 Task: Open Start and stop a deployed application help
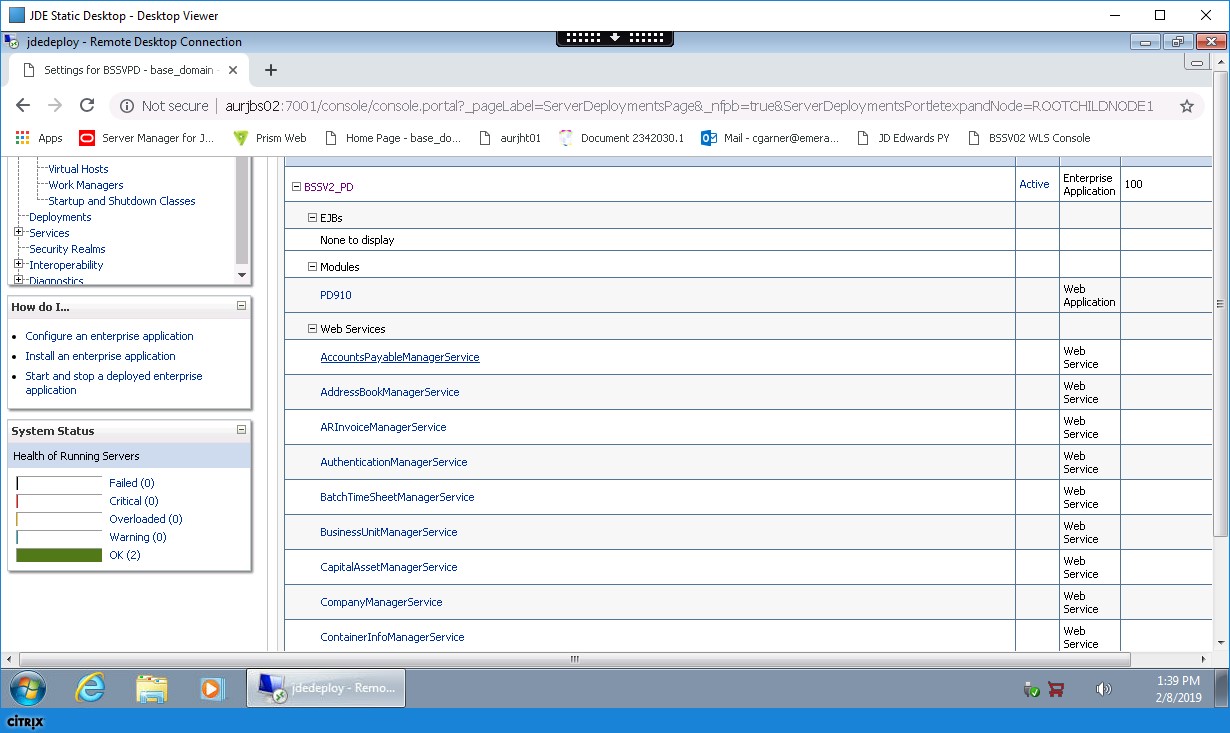pos(114,383)
